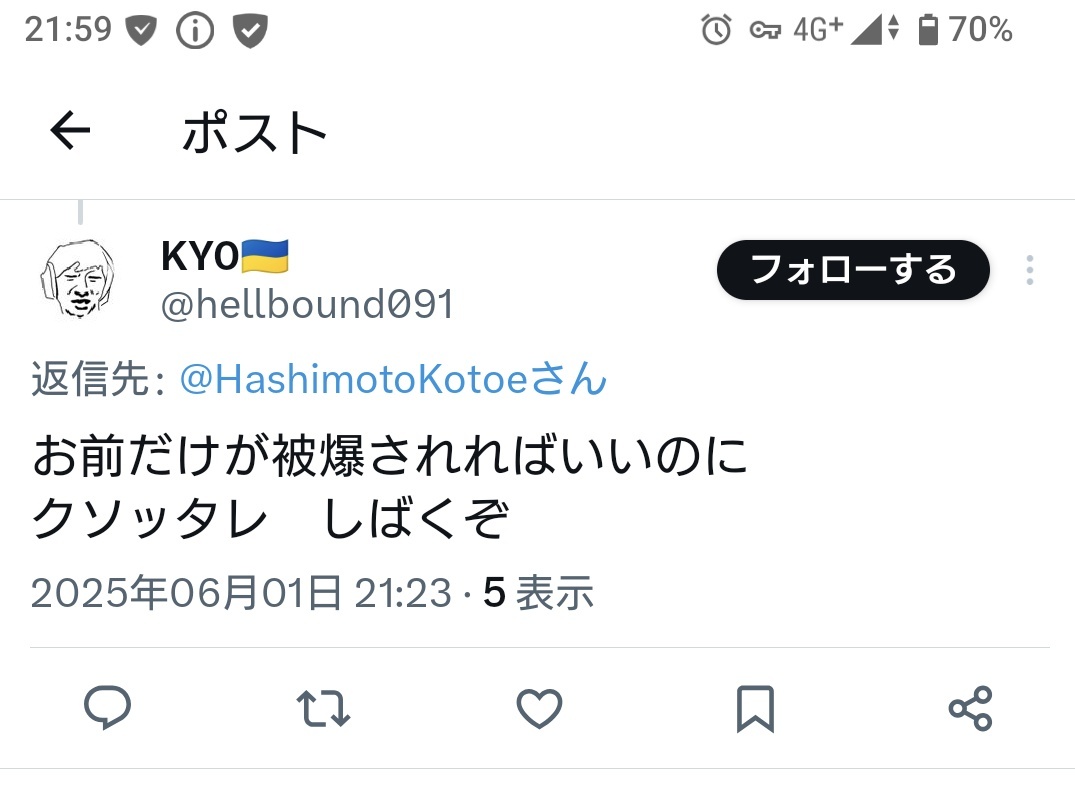
Task: Tap the VPN key status icon
Action: [765, 31]
